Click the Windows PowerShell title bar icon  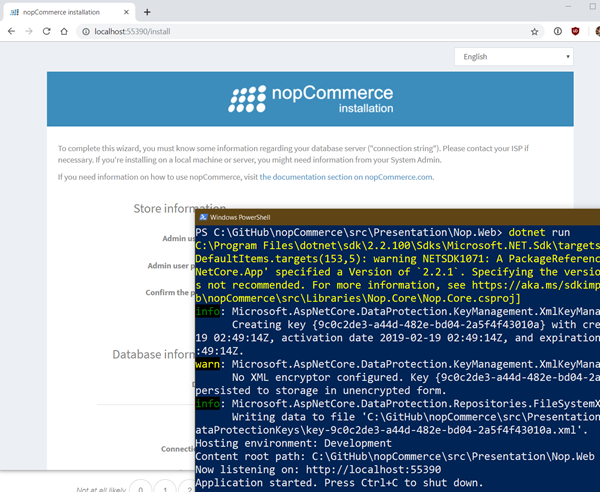click(203, 217)
